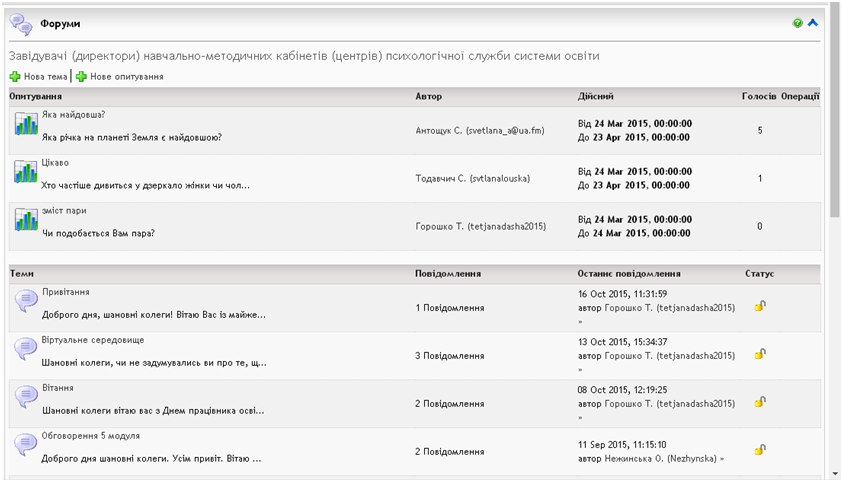Sort polls by the Автор column header

coord(428,96)
